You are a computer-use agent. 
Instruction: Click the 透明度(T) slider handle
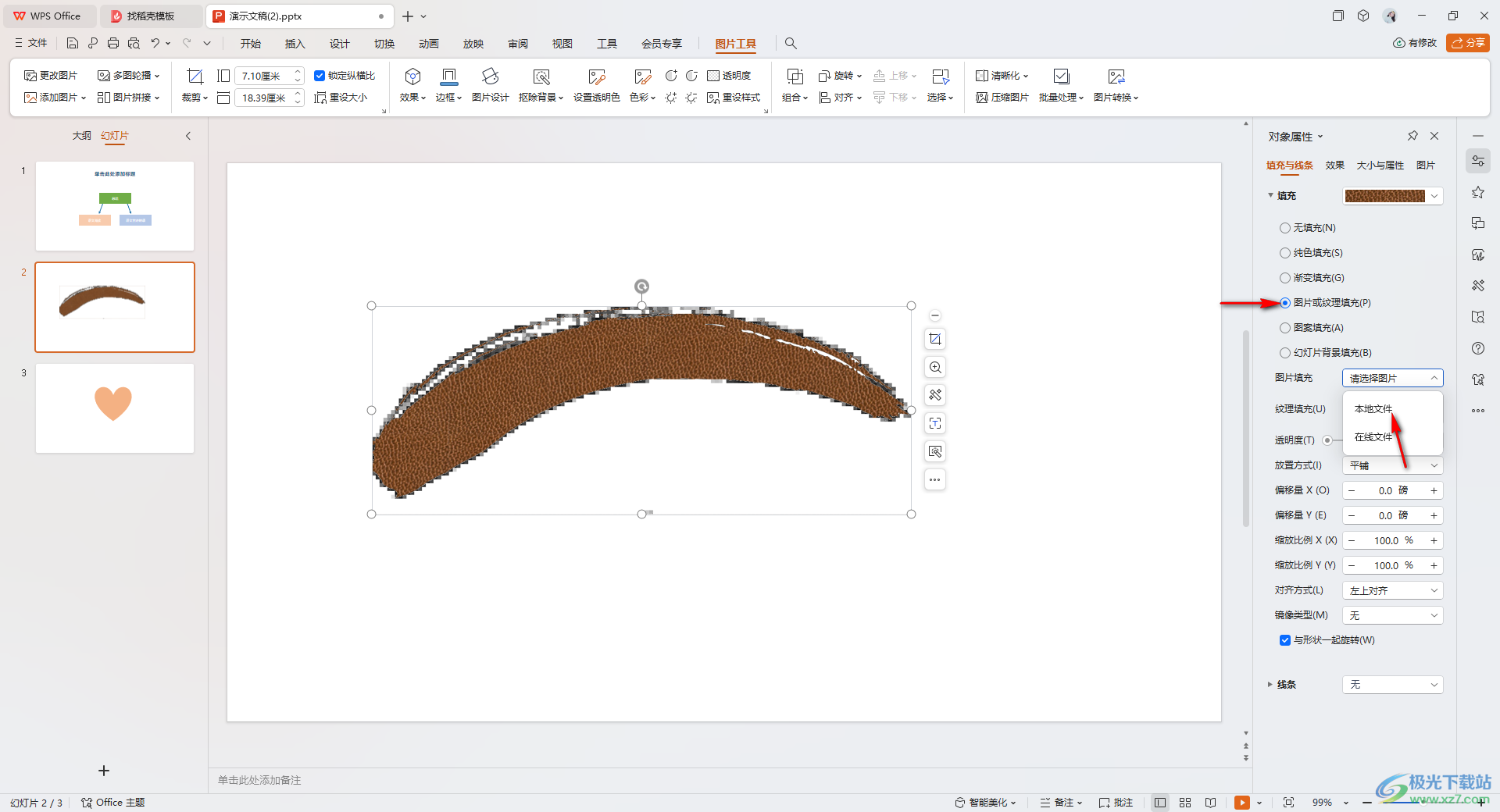1327,440
